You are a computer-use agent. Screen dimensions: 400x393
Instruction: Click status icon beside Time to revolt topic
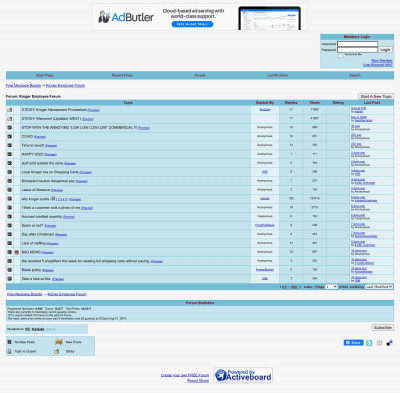tap(10, 145)
